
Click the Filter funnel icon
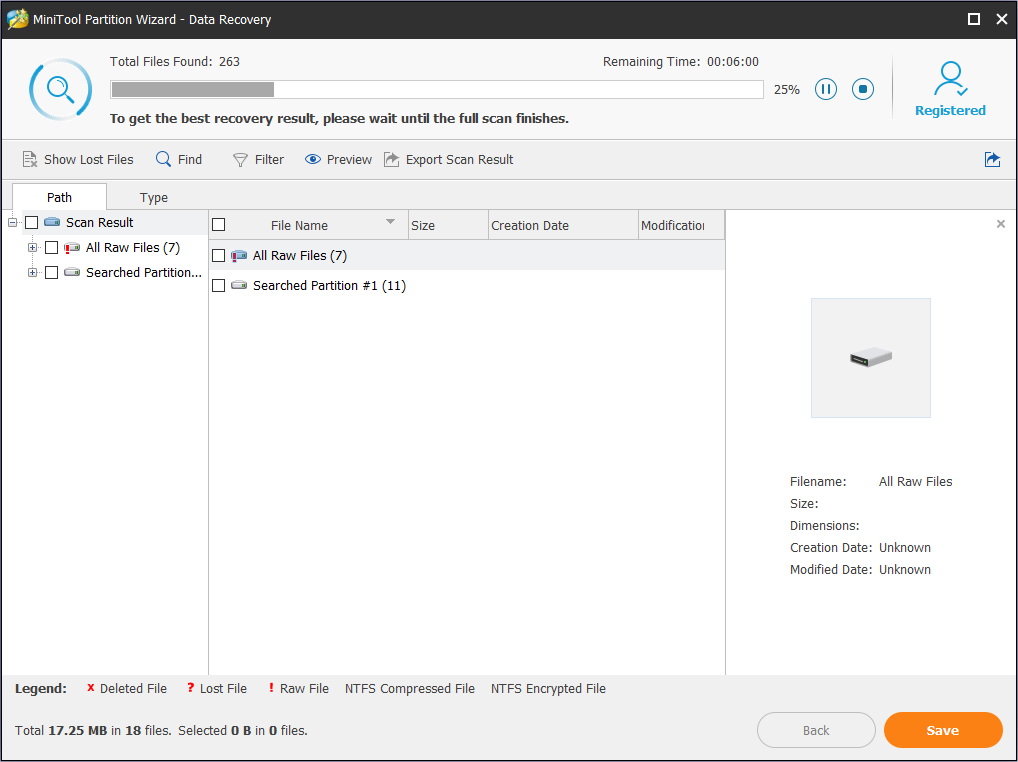(x=240, y=160)
